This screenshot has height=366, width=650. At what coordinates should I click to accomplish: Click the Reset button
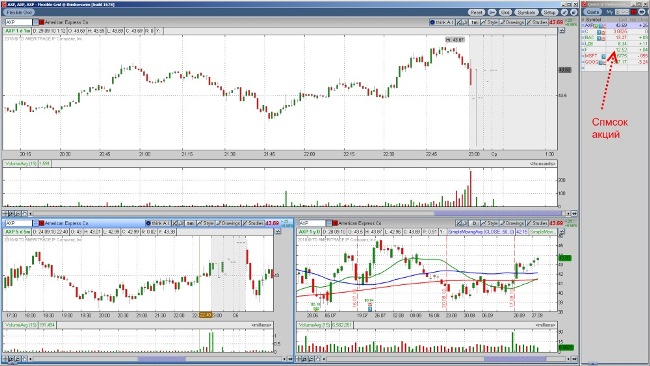point(476,12)
